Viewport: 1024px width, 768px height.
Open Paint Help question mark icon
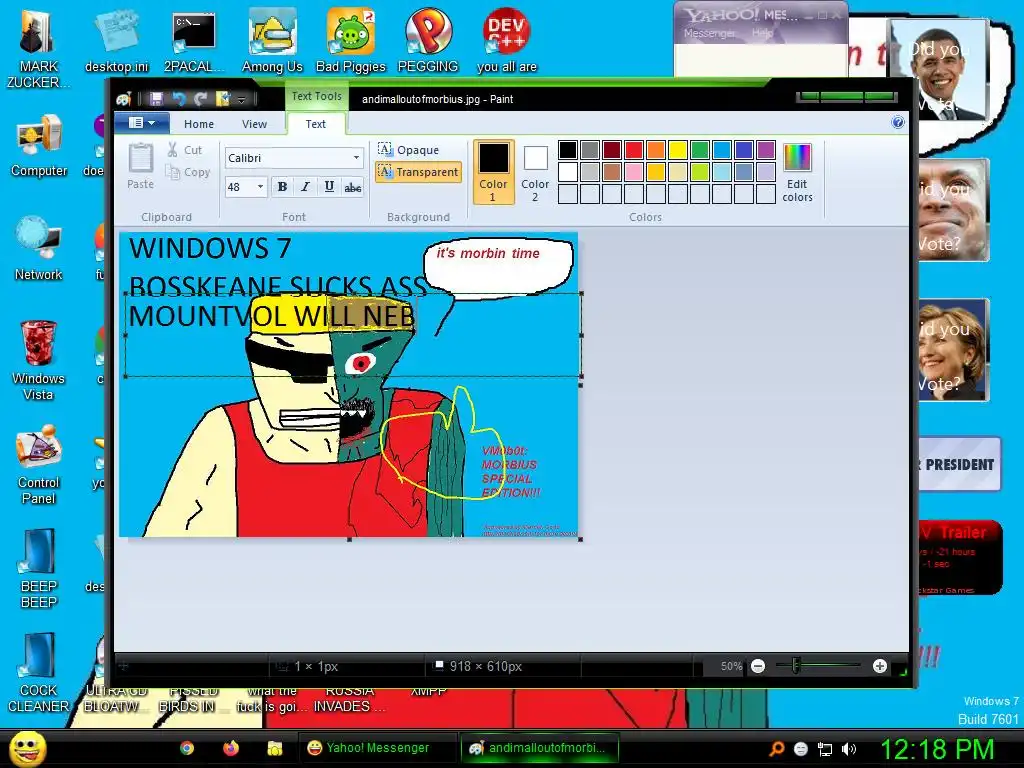[x=898, y=122]
